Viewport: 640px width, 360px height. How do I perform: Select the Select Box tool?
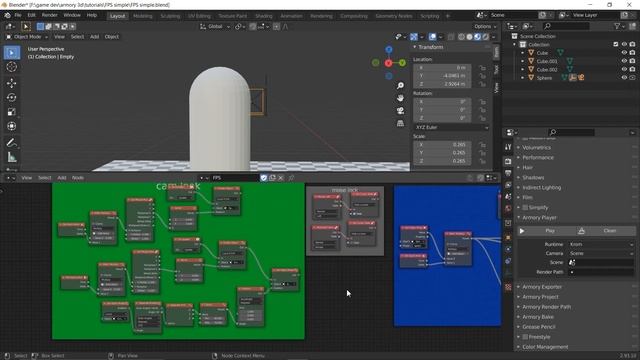point(11,53)
